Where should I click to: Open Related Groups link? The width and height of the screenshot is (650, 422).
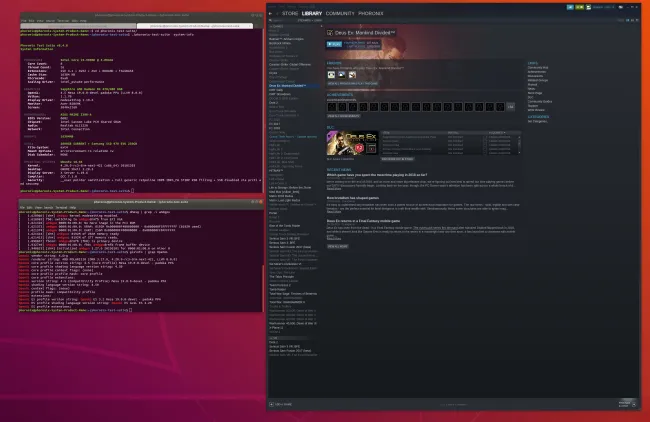[x=538, y=80]
